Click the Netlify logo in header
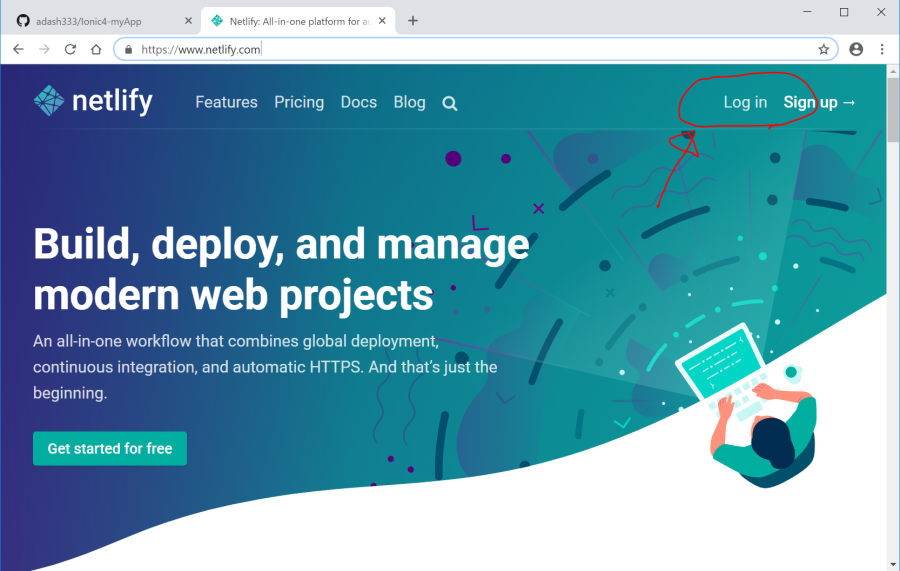Viewport: 900px width, 571px height. point(93,101)
